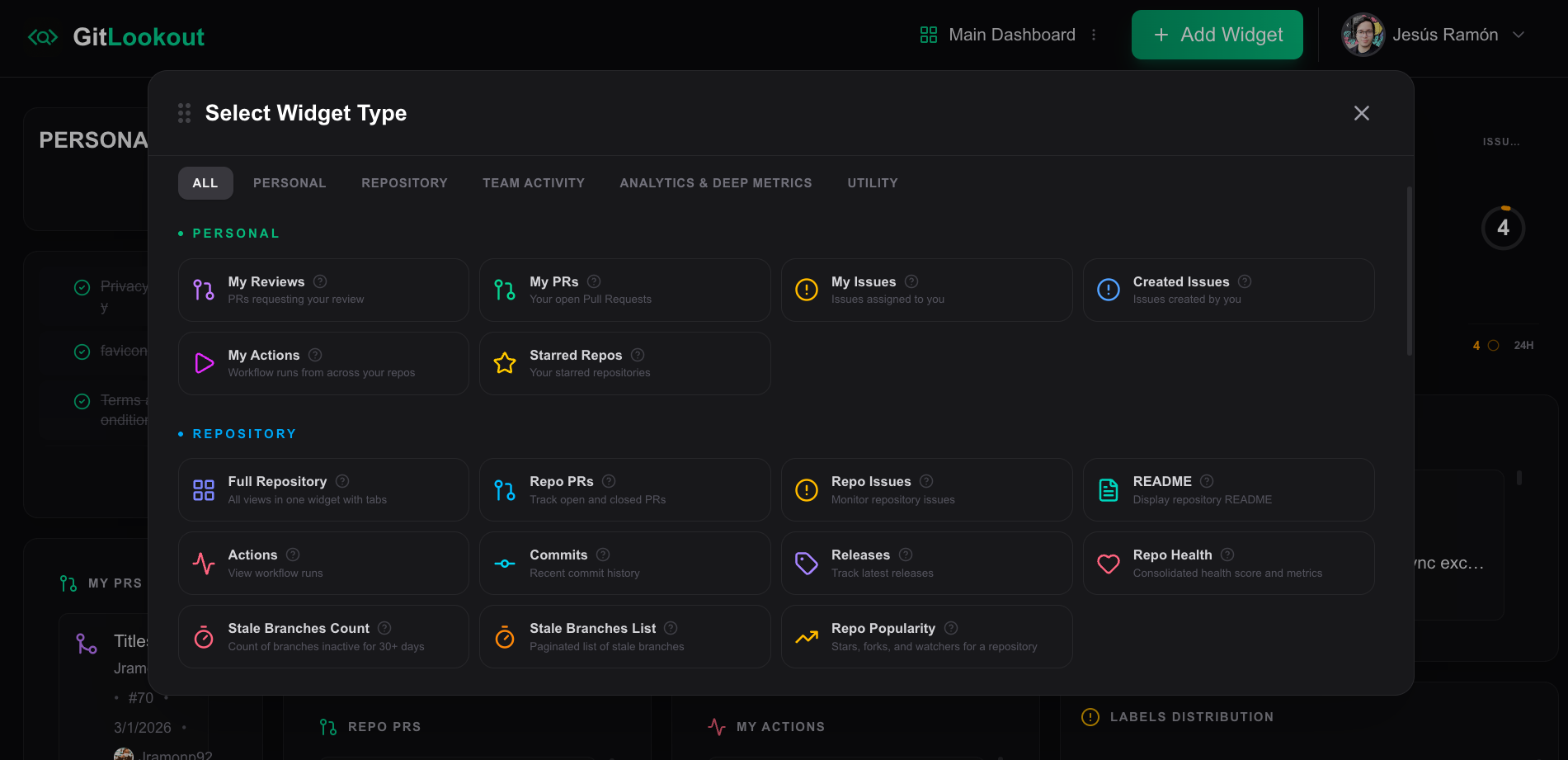Add the Repo Issues widget
The image size is (1568, 760).
click(927, 490)
